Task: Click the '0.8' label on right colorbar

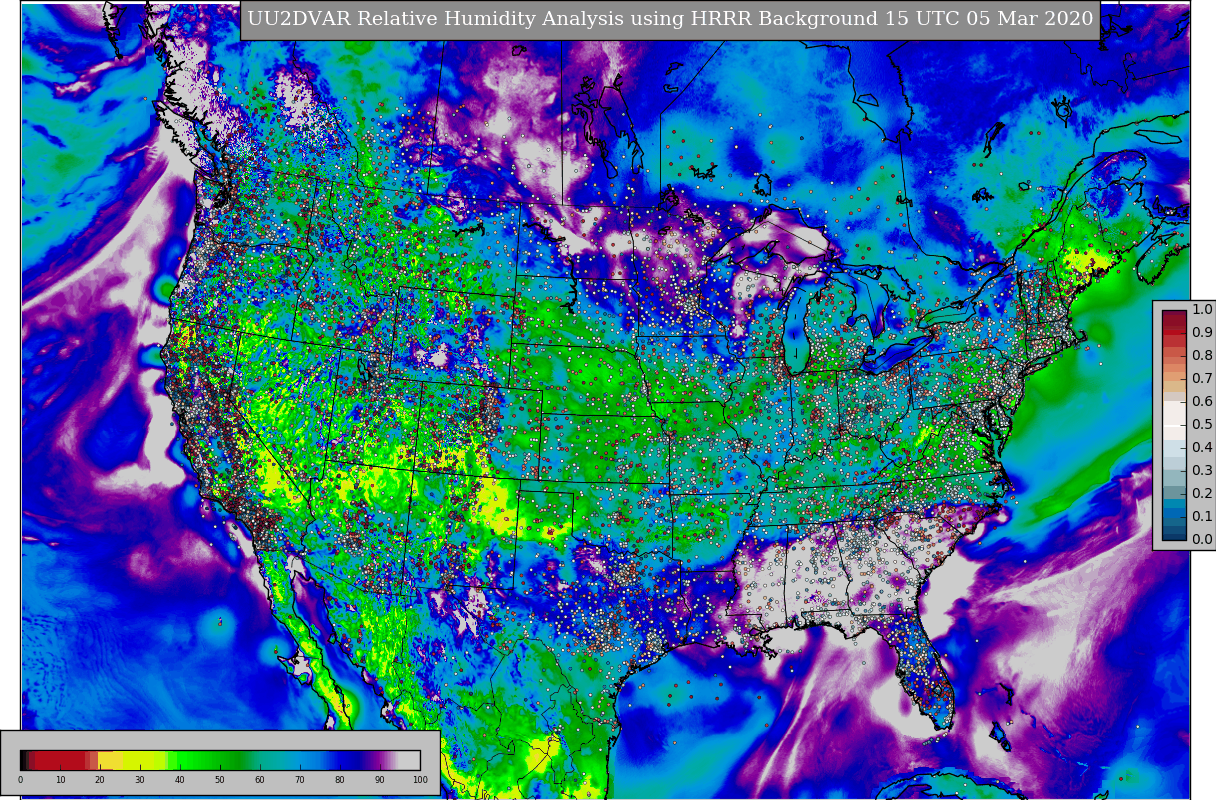Action: tap(1202, 355)
